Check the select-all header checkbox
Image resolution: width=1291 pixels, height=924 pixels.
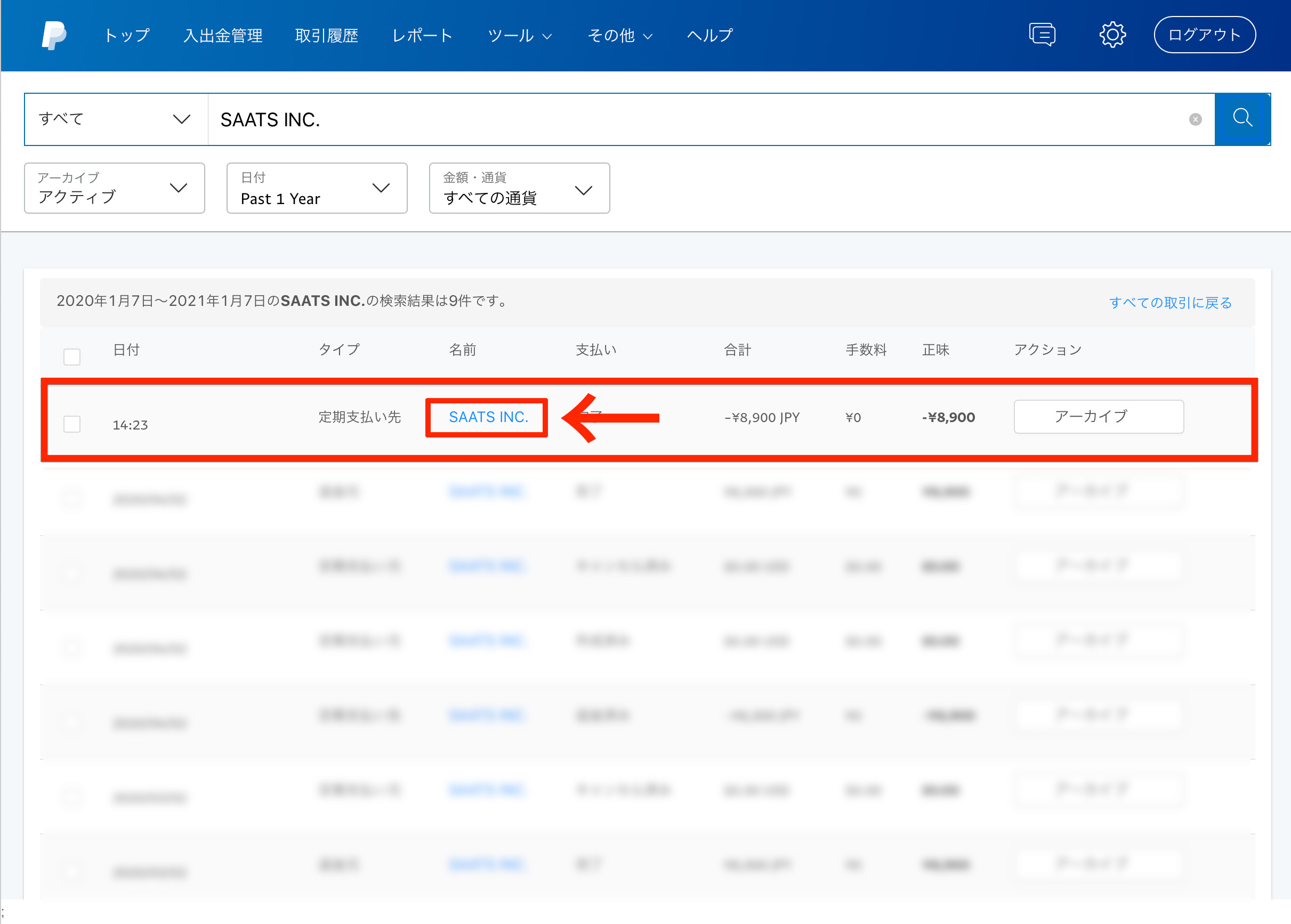71,356
